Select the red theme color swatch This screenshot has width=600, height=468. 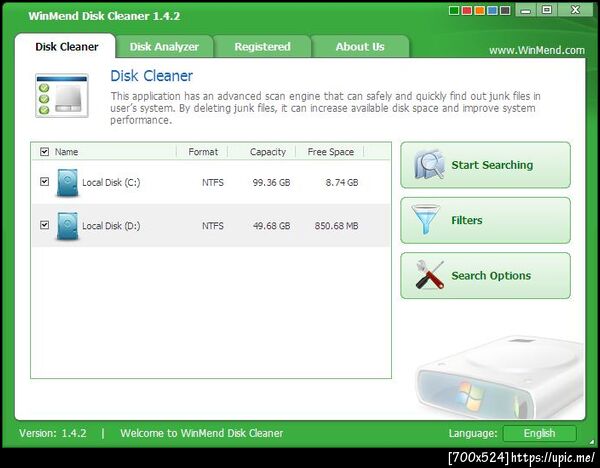(x=467, y=10)
